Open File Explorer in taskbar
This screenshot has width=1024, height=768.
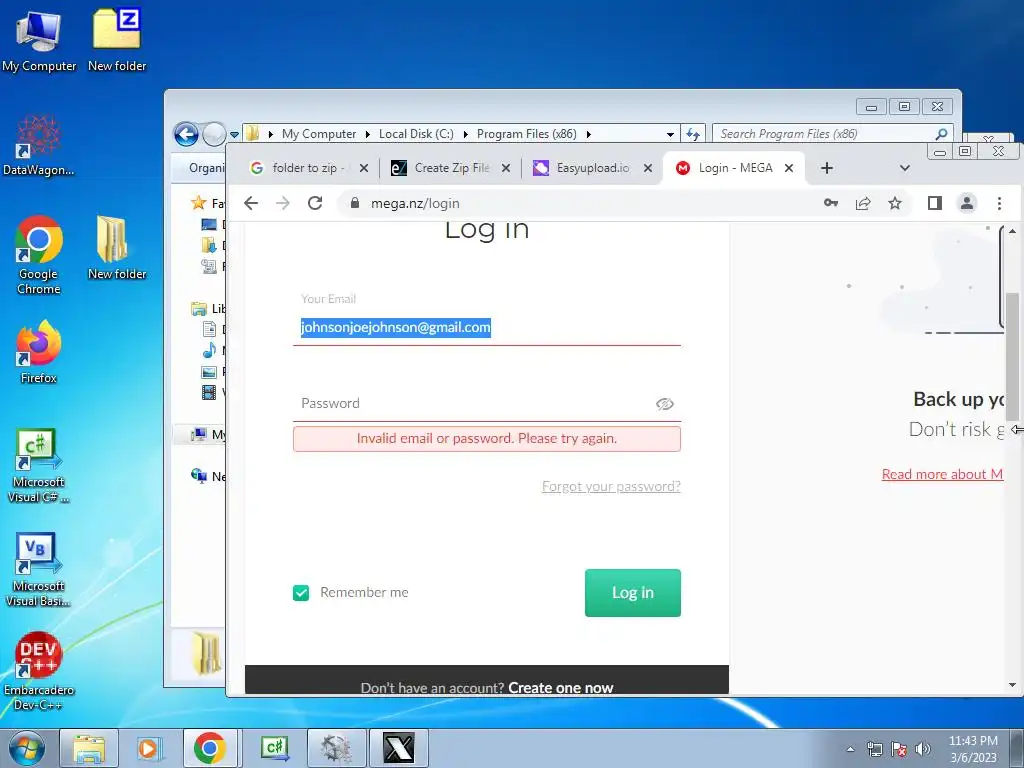[x=89, y=748]
